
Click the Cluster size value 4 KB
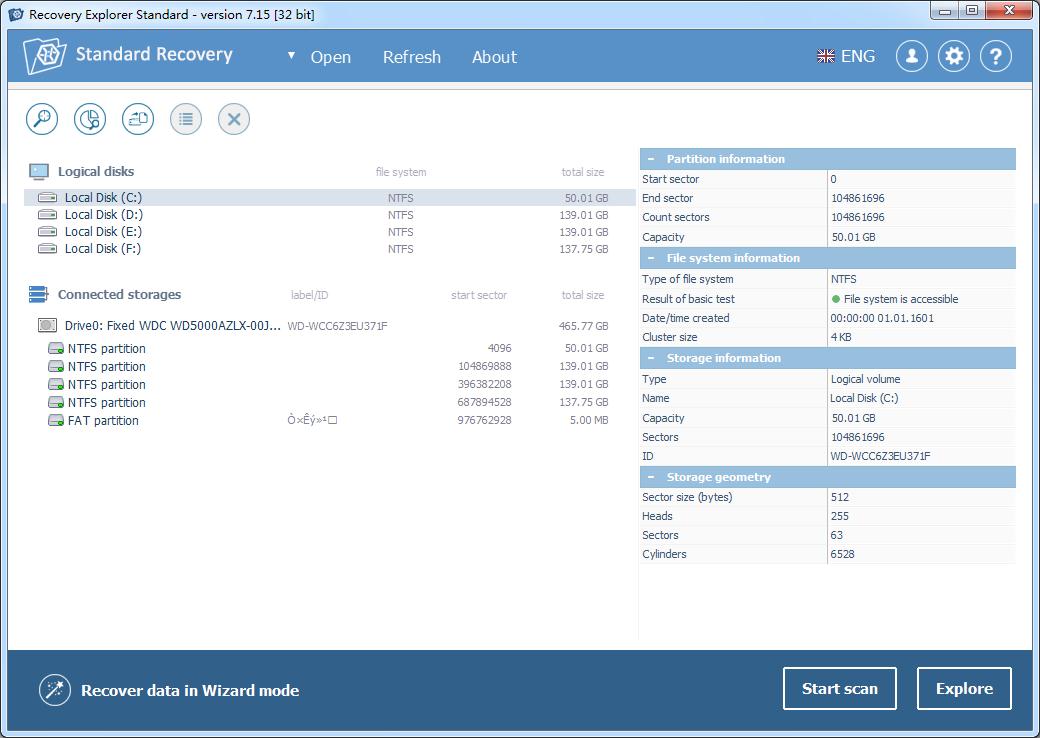pos(841,337)
